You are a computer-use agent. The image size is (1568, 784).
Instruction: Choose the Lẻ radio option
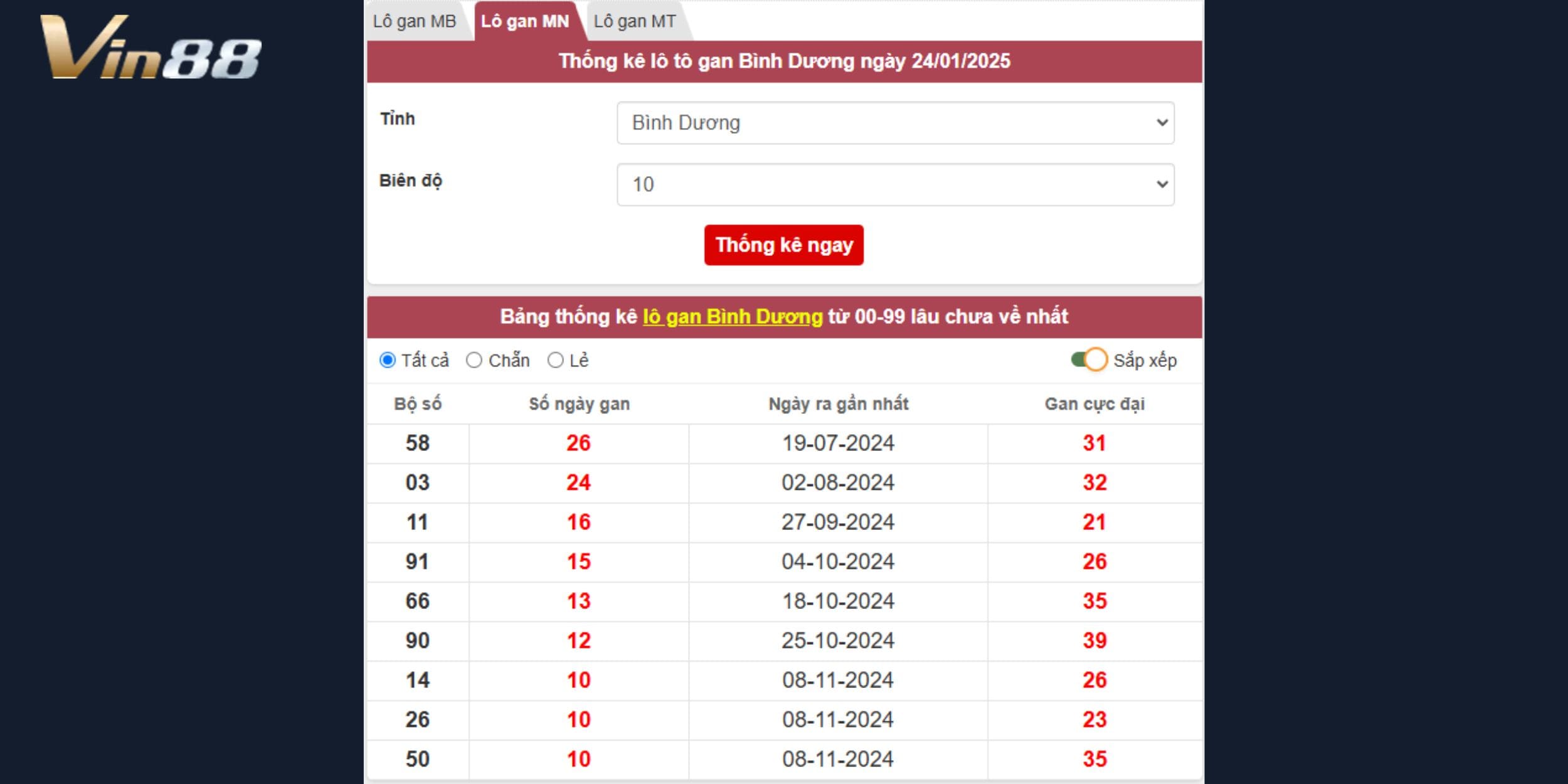click(x=555, y=360)
